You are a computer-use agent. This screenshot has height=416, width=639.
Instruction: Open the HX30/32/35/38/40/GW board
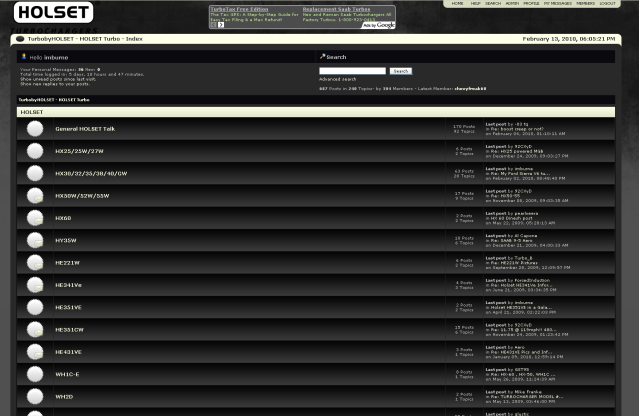[x=91, y=174]
